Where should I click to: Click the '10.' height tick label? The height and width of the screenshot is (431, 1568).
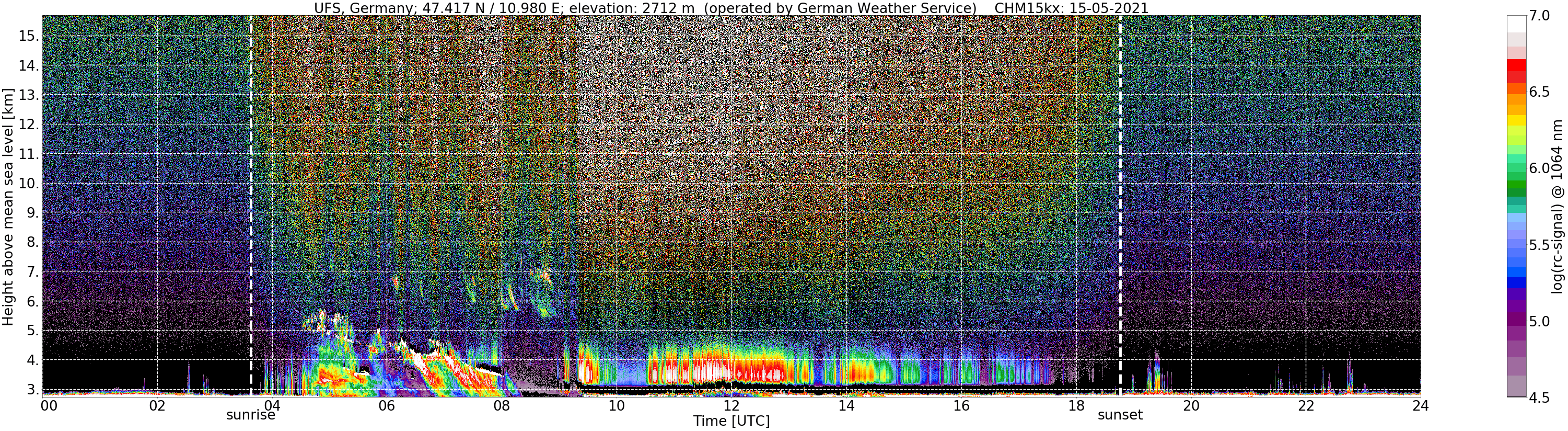[x=29, y=184]
